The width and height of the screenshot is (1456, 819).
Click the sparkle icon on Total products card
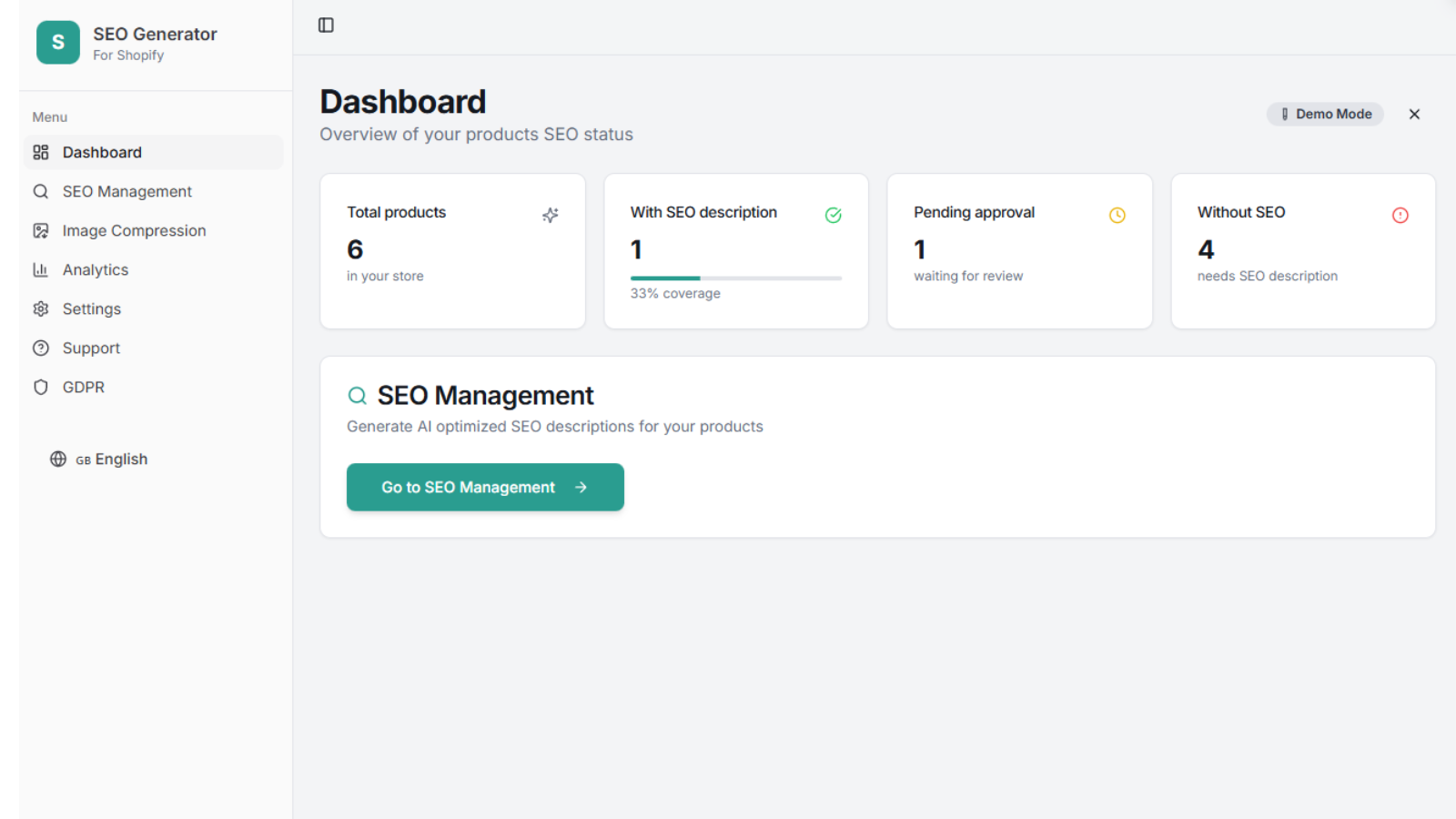point(551,216)
